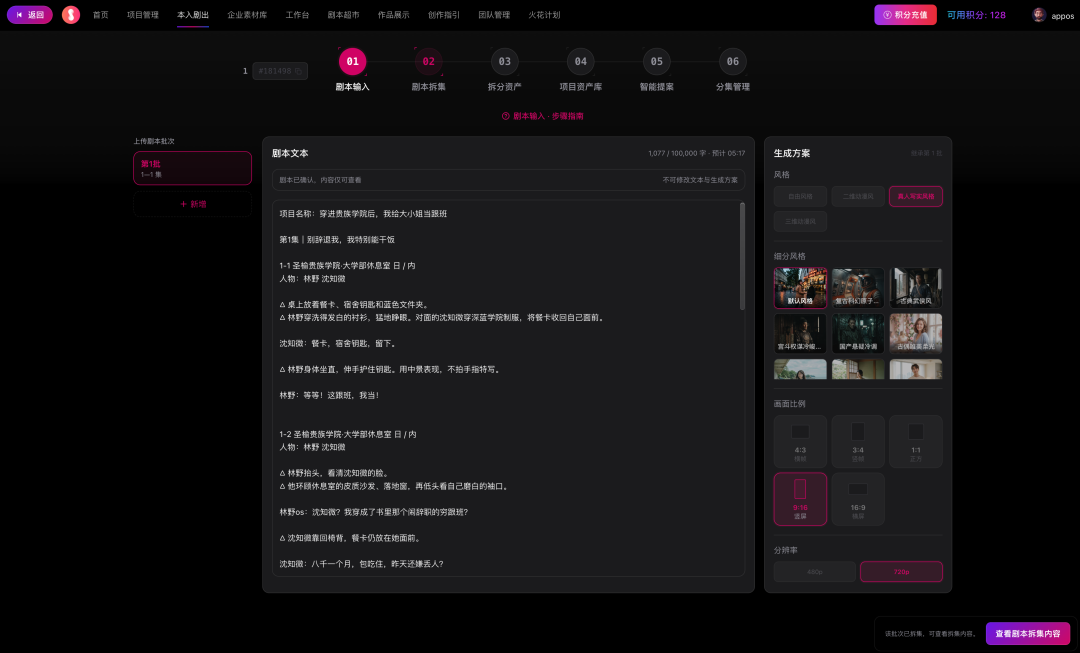Open the 剧本超市 nav item
The image size is (1080, 653).
343,14
